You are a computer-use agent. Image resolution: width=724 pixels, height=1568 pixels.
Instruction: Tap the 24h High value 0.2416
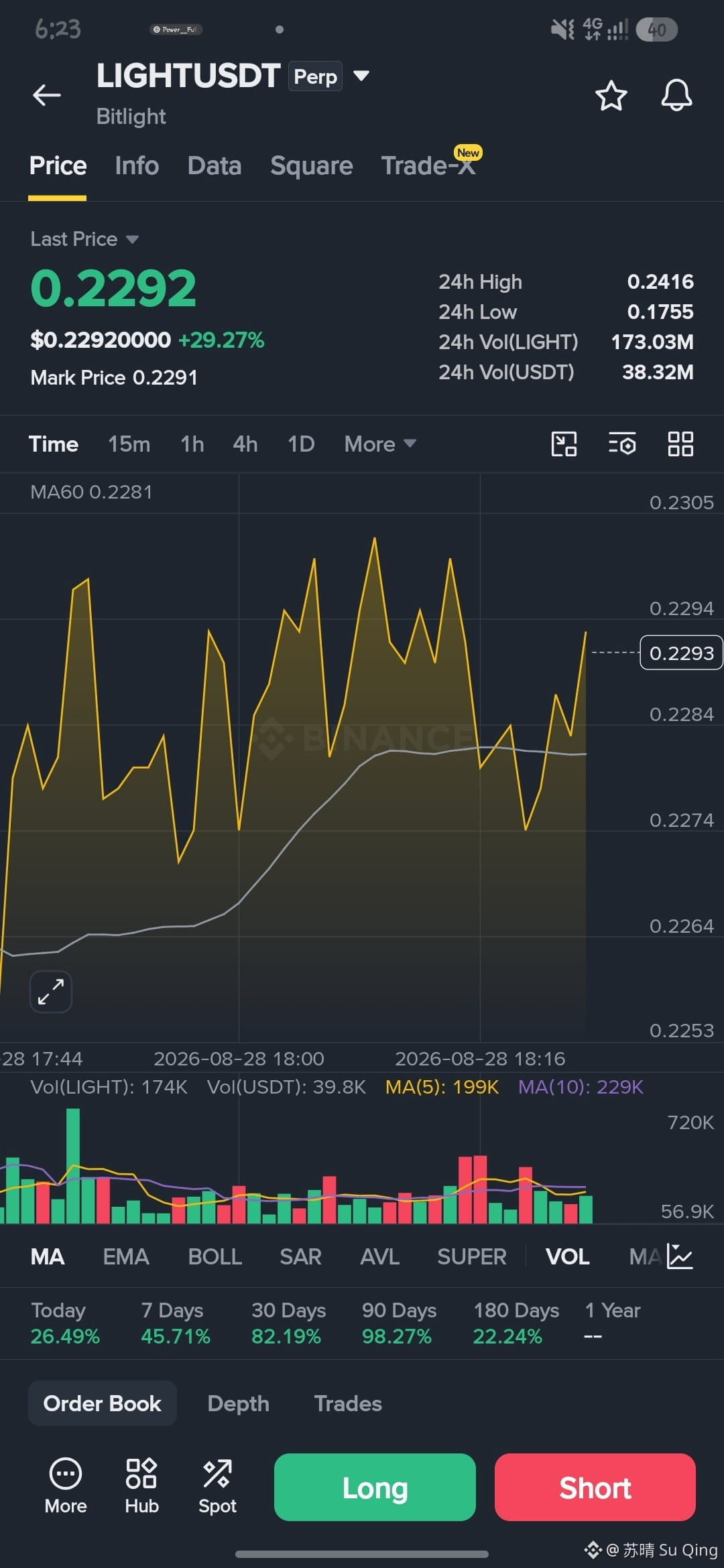point(660,281)
